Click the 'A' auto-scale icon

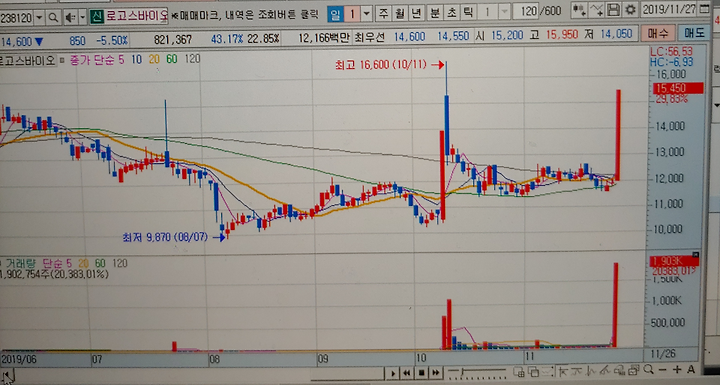(x=691, y=369)
